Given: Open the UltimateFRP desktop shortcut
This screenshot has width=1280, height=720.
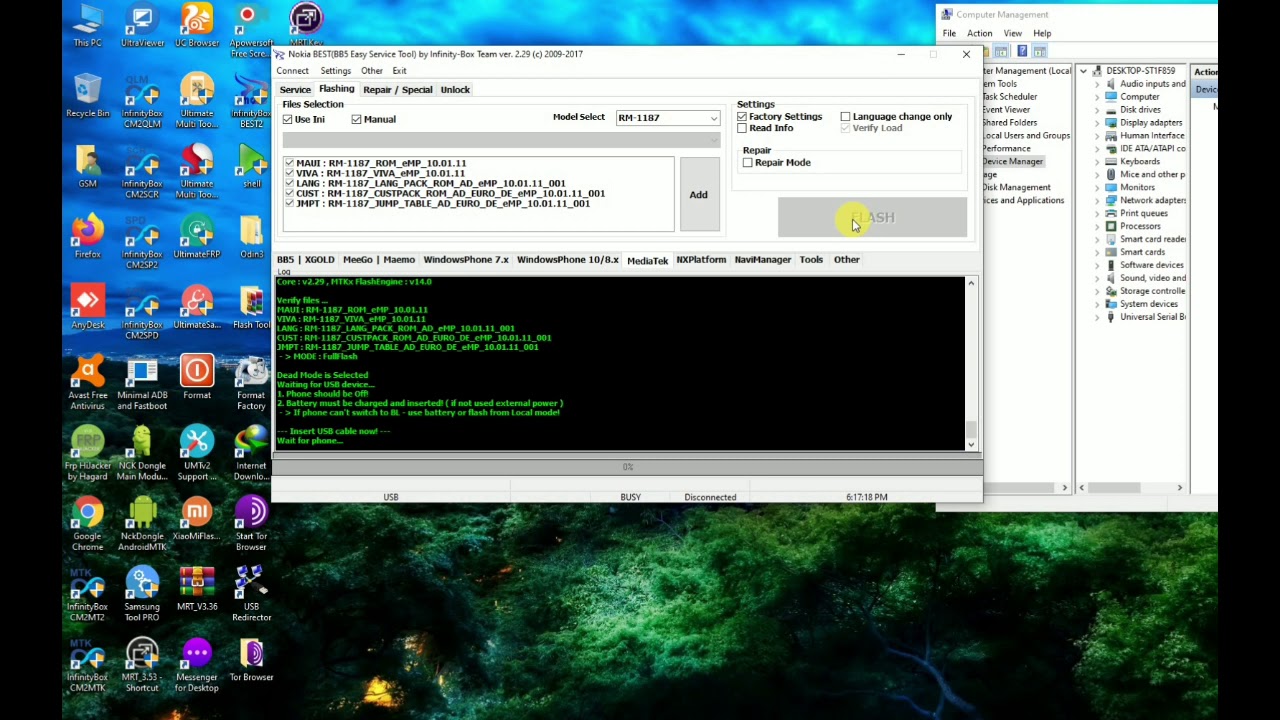Looking at the screenshot, I should (197, 236).
